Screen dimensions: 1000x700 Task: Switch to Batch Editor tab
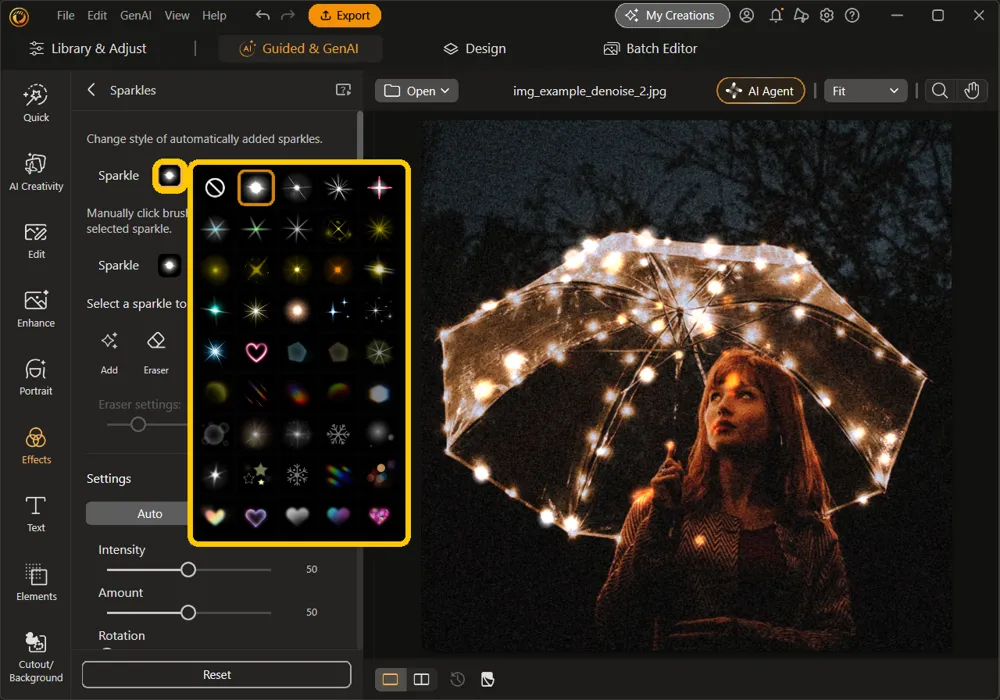[651, 48]
